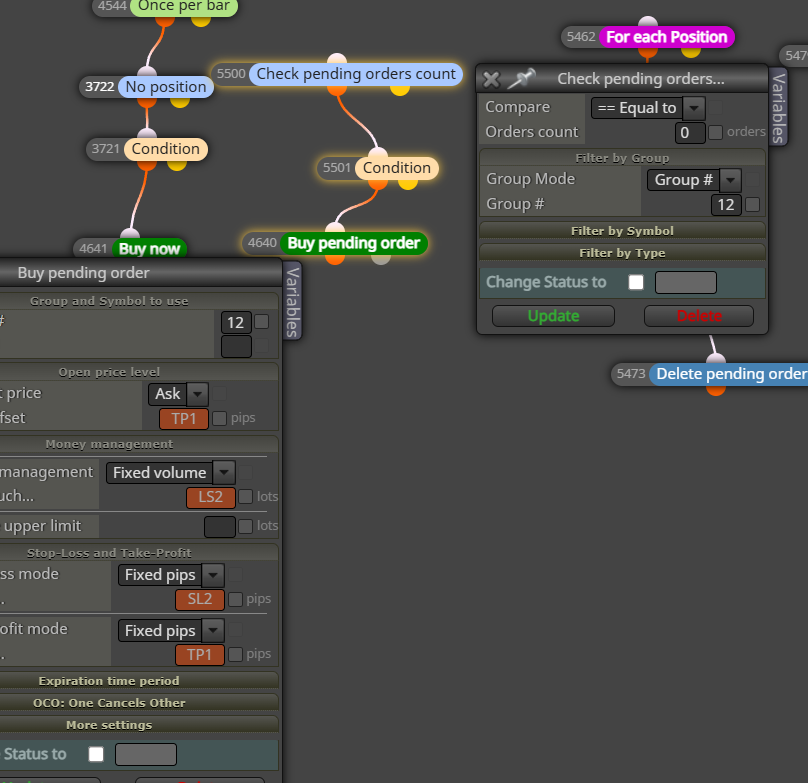Screen dimensions: 808x783
Task: Collapse the Stop-Loss and Take-Profit section
Action: click(x=139, y=553)
